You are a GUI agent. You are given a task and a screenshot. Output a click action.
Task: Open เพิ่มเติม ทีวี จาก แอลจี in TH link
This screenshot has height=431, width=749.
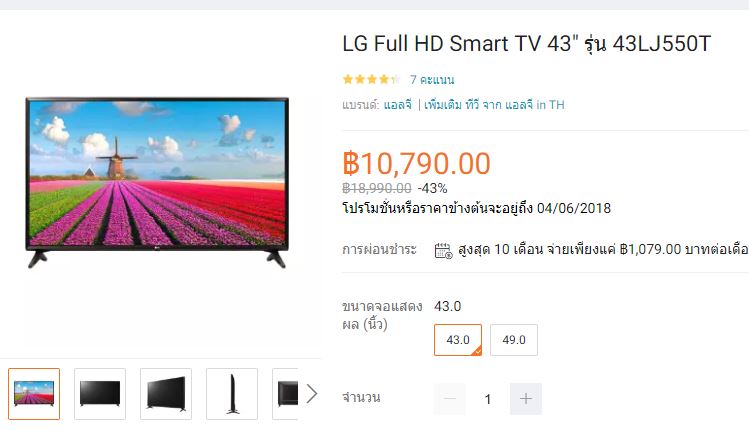pyautogui.click(x=494, y=105)
